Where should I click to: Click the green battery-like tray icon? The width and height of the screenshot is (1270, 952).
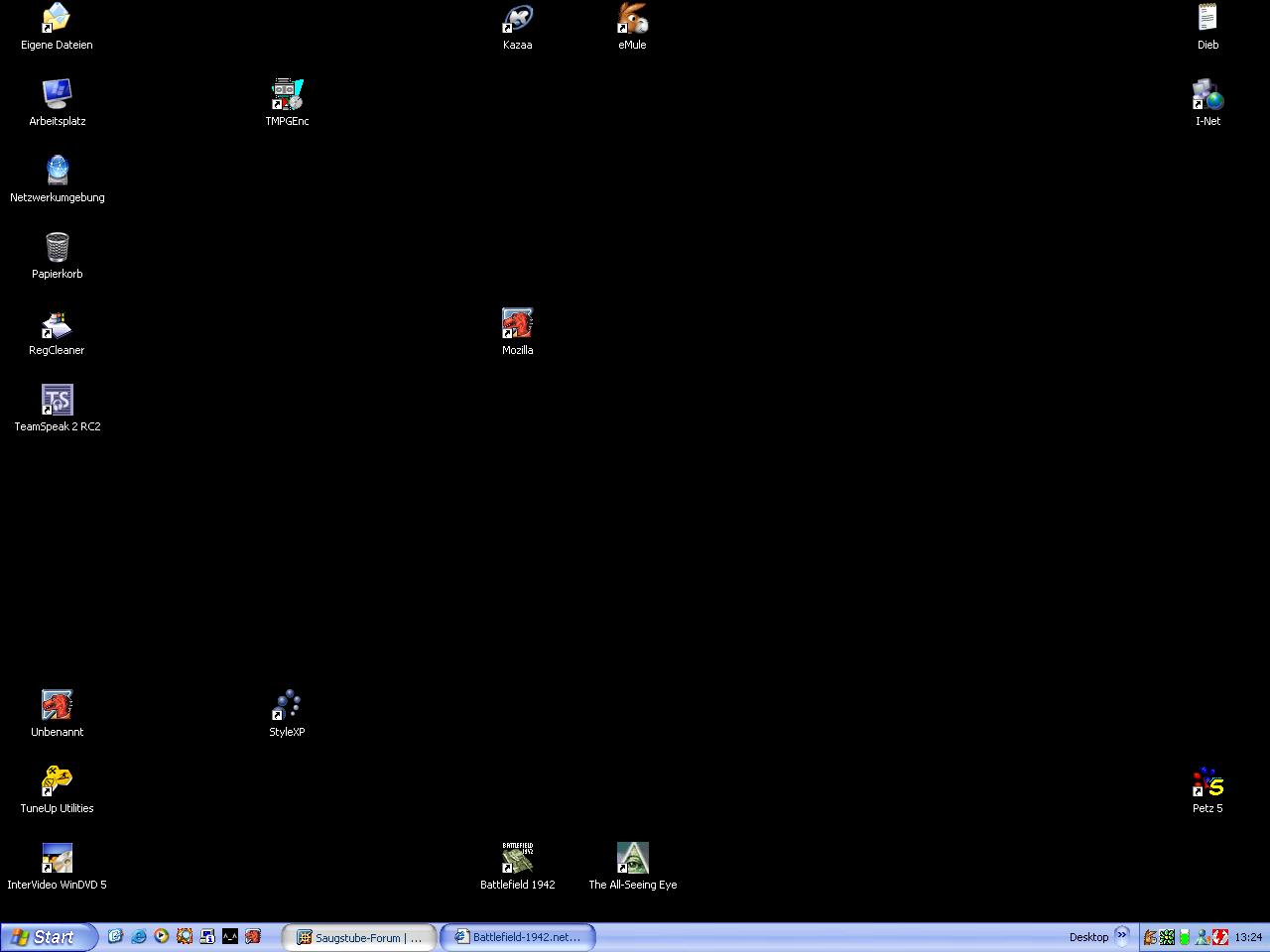pos(1185,937)
